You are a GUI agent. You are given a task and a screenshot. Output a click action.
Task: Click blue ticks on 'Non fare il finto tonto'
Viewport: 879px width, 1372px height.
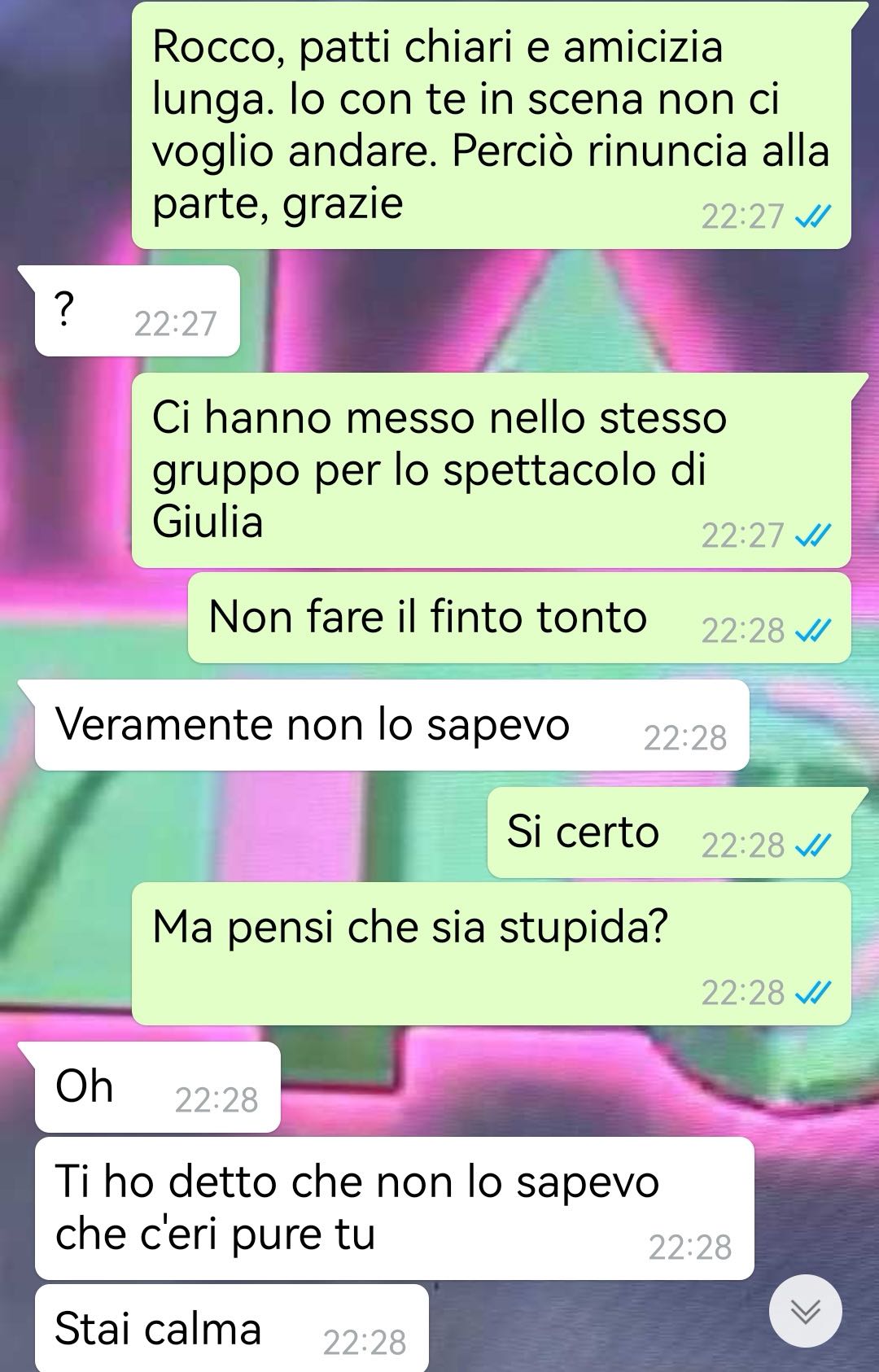coord(812,630)
